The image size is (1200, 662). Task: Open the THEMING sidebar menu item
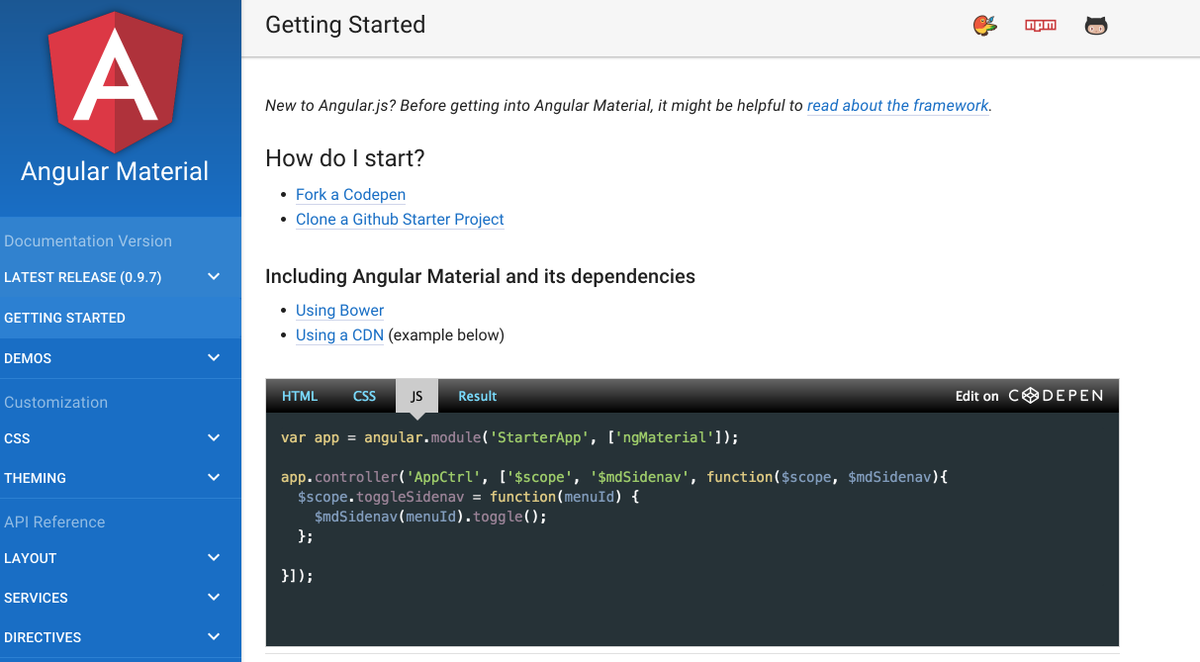click(x=120, y=478)
